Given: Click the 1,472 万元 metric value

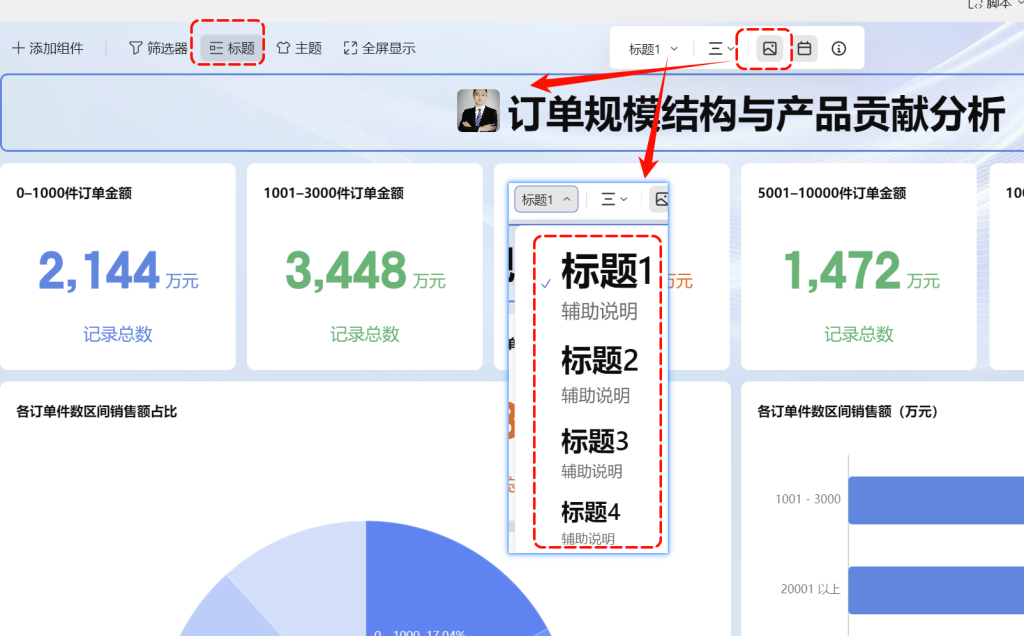Looking at the screenshot, I should point(861,271).
